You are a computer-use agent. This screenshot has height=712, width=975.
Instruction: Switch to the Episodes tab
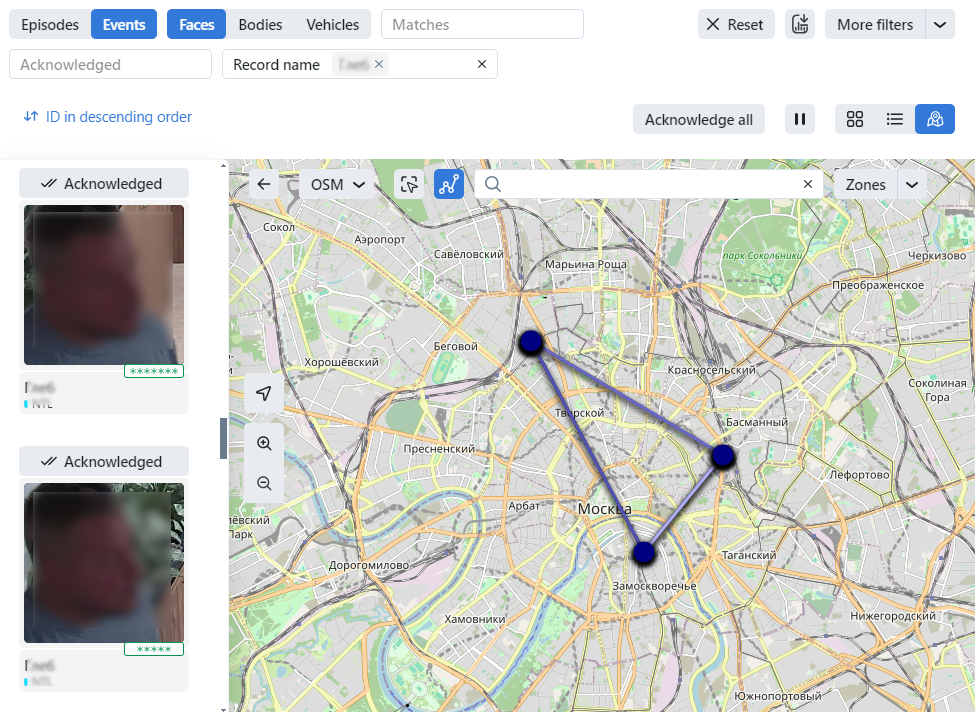49,23
